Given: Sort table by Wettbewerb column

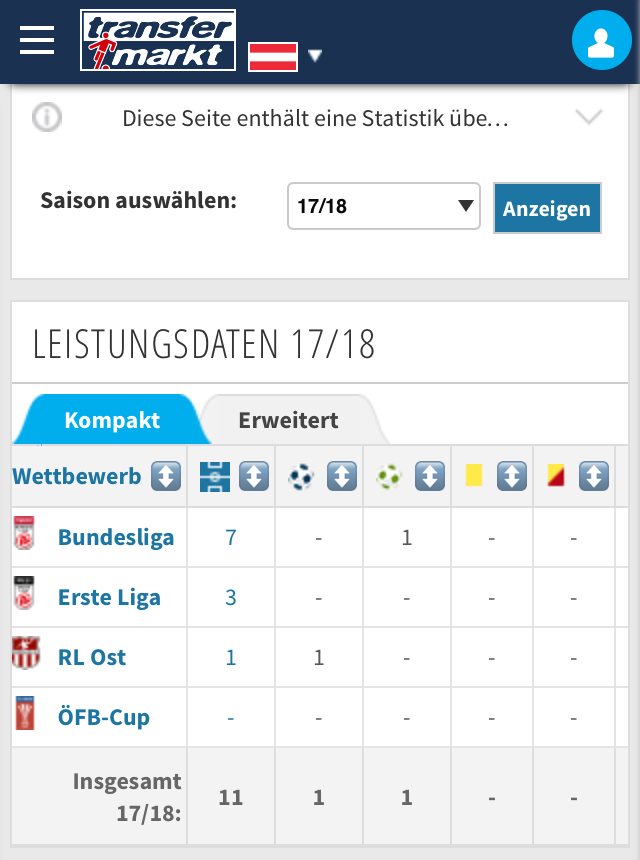Looking at the screenshot, I should 166,476.
